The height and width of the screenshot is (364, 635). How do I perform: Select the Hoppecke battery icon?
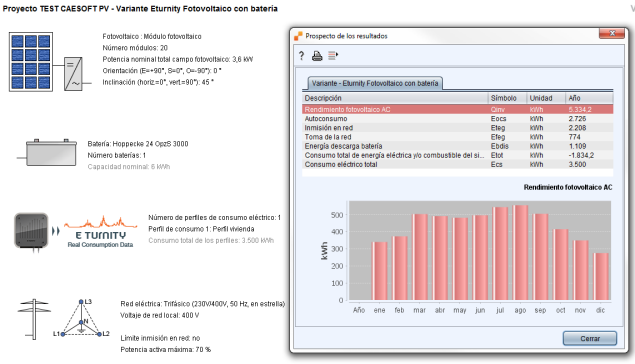pos(51,152)
